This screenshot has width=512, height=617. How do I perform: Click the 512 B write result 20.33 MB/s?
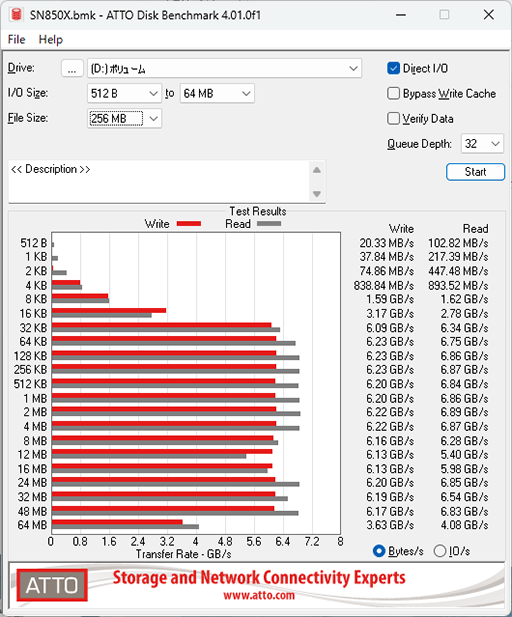tap(387, 243)
